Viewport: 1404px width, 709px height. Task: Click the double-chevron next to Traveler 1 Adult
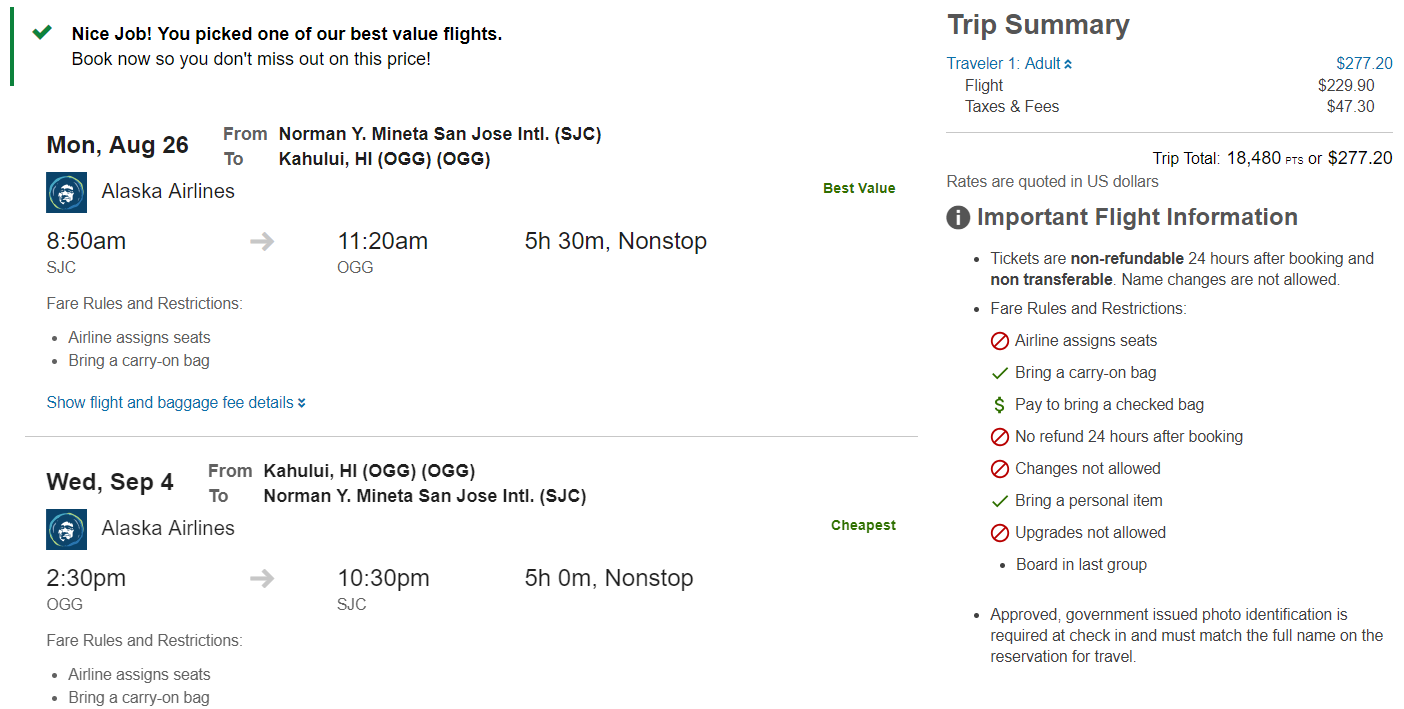(x=1068, y=64)
